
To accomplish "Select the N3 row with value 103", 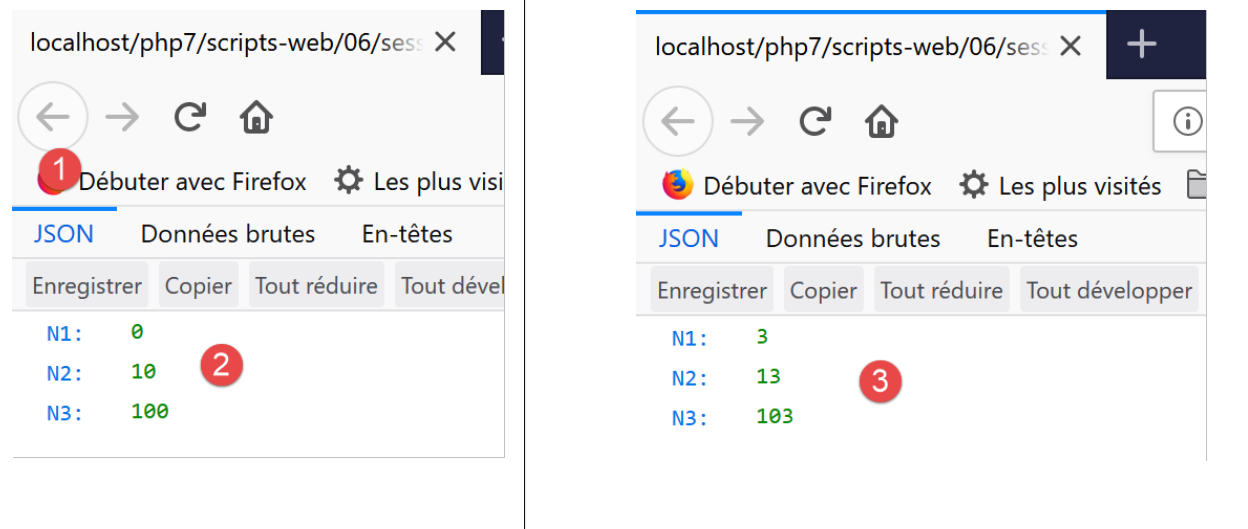I will [x=733, y=417].
